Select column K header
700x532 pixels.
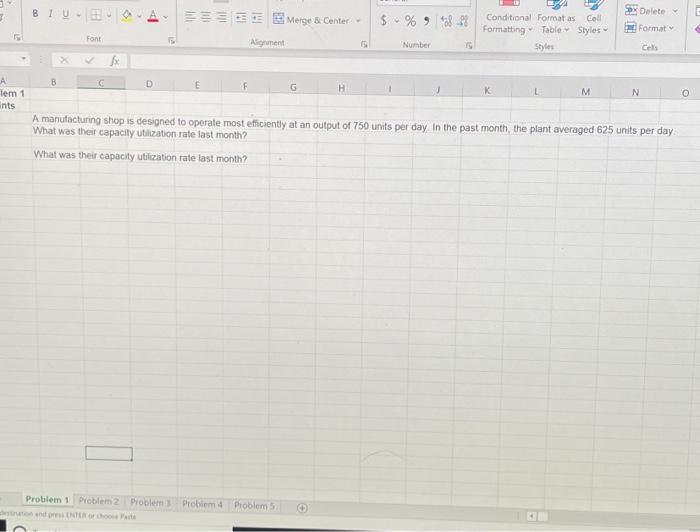click(487, 91)
